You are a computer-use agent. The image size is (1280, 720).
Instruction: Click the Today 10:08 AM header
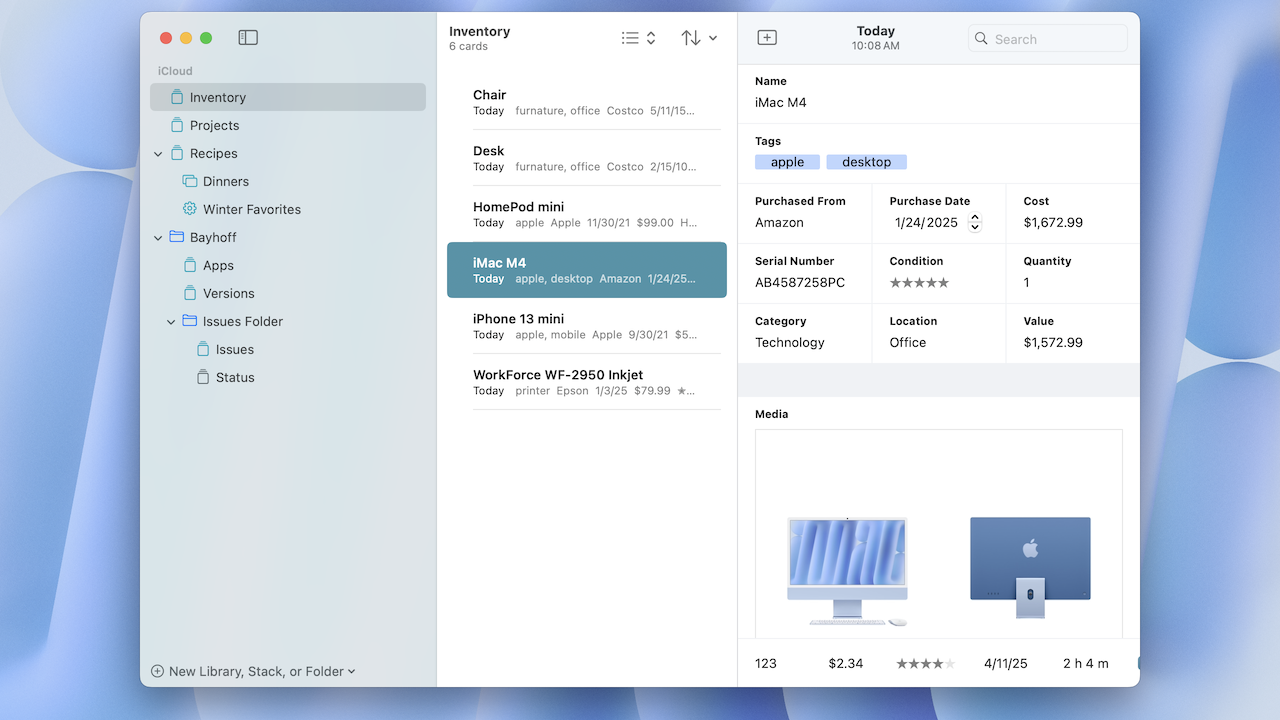(876, 38)
